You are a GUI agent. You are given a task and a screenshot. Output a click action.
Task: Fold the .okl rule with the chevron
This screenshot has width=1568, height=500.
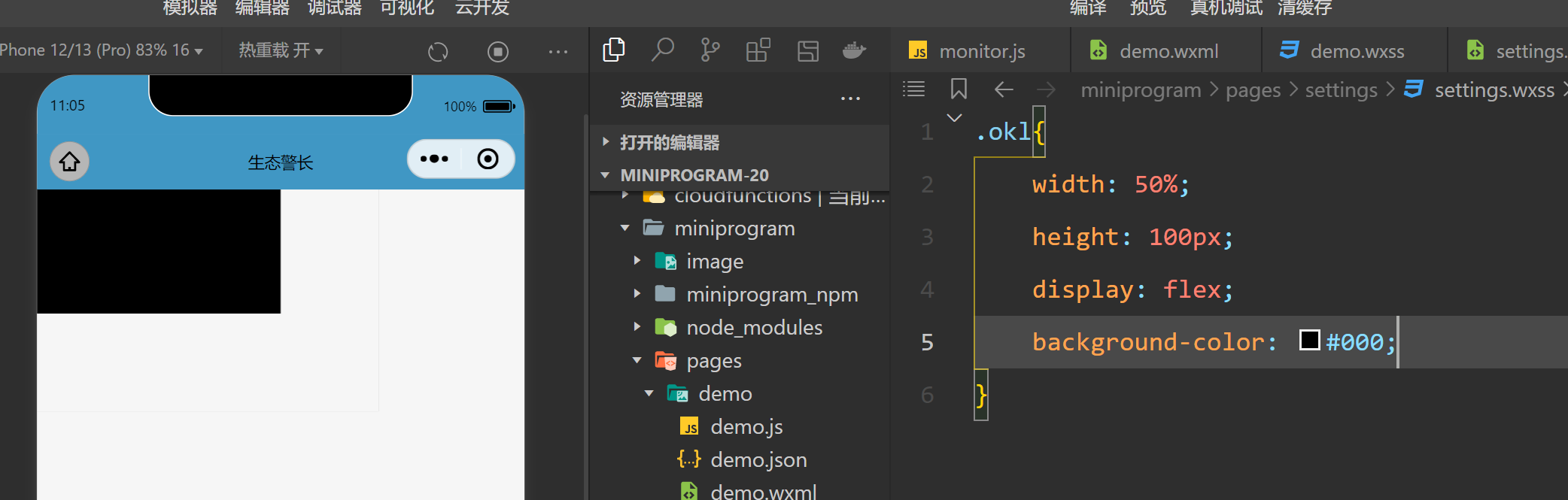coord(954,118)
